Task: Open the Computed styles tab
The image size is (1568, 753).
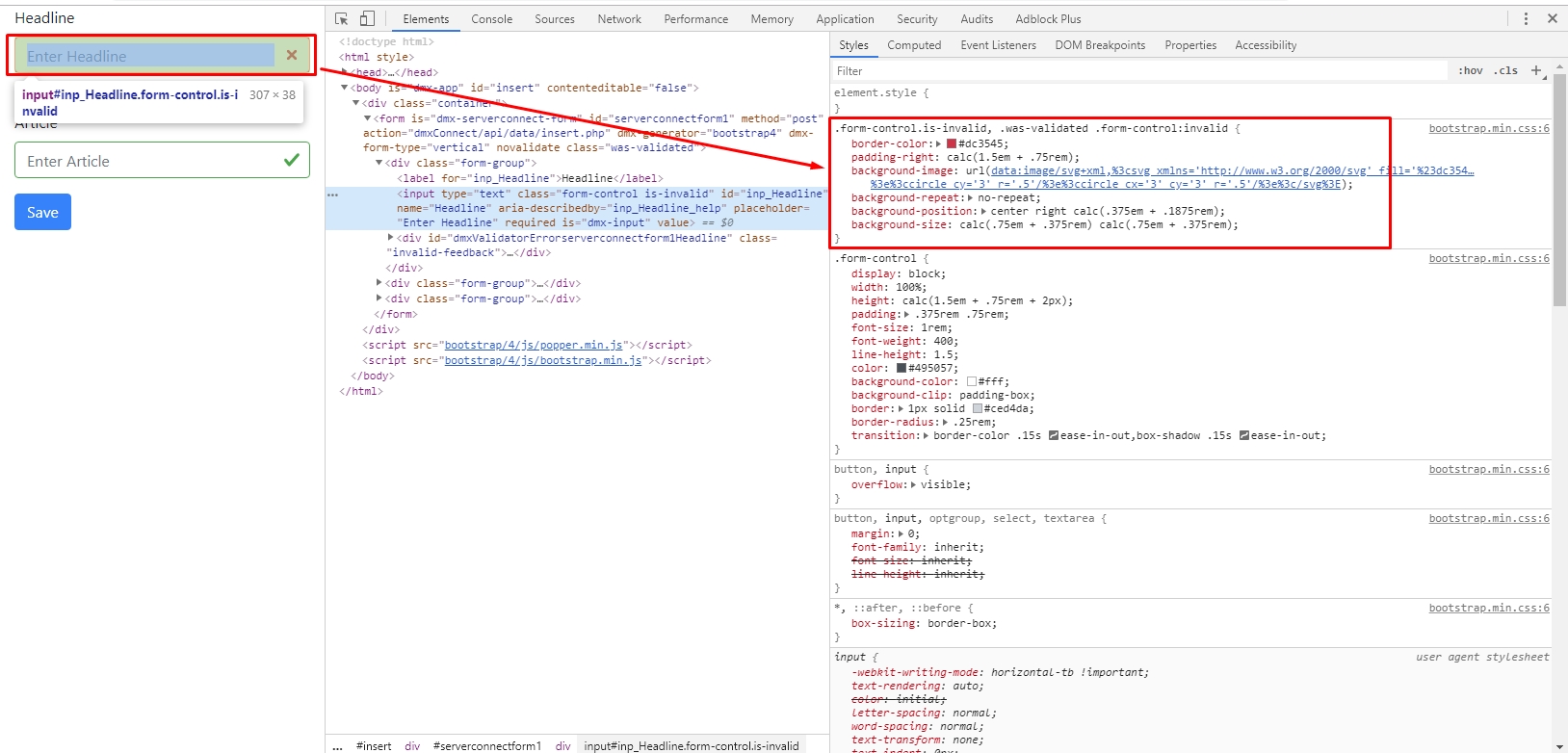Action: 913,45
